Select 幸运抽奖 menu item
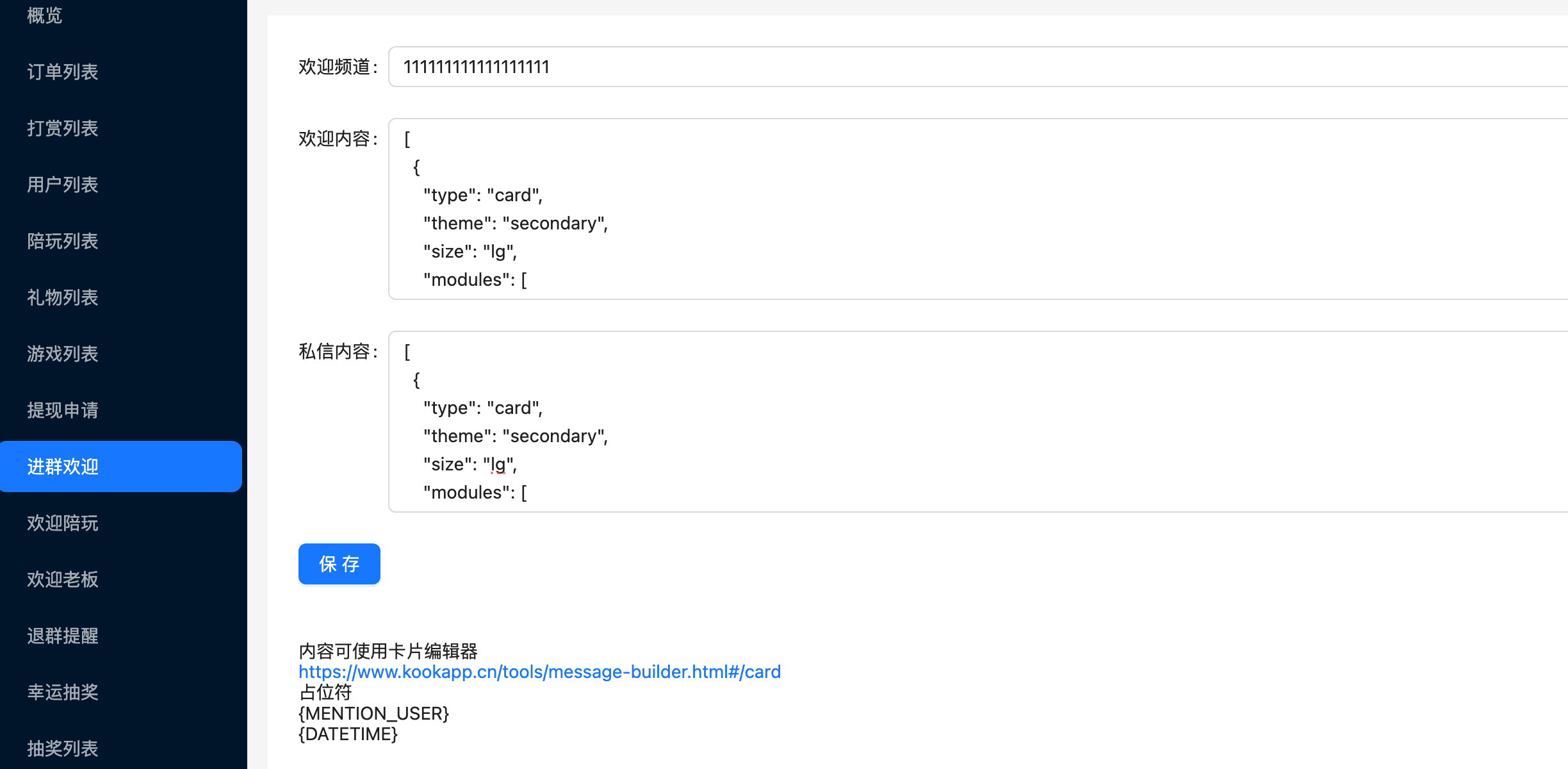 [x=63, y=692]
